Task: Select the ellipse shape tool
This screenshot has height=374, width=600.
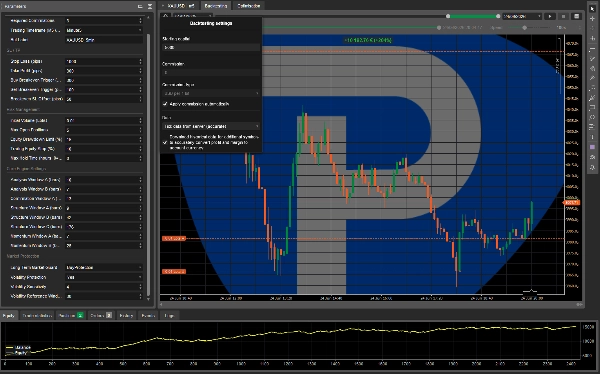Action: pos(593,118)
